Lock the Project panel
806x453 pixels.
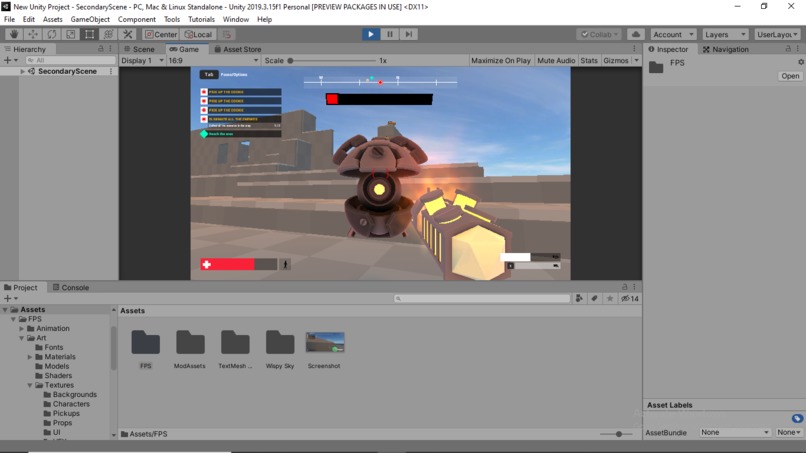pos(625,287)
